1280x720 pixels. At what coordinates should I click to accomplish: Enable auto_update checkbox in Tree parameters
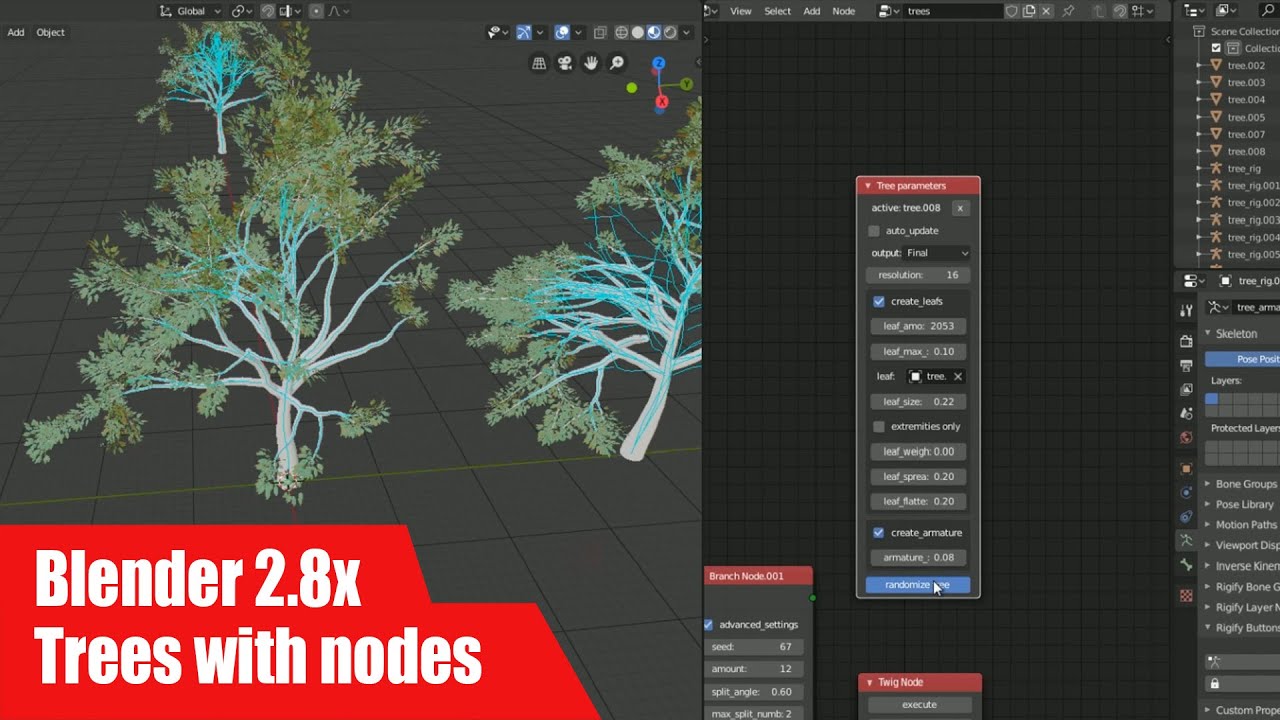(x=874, y=231)
